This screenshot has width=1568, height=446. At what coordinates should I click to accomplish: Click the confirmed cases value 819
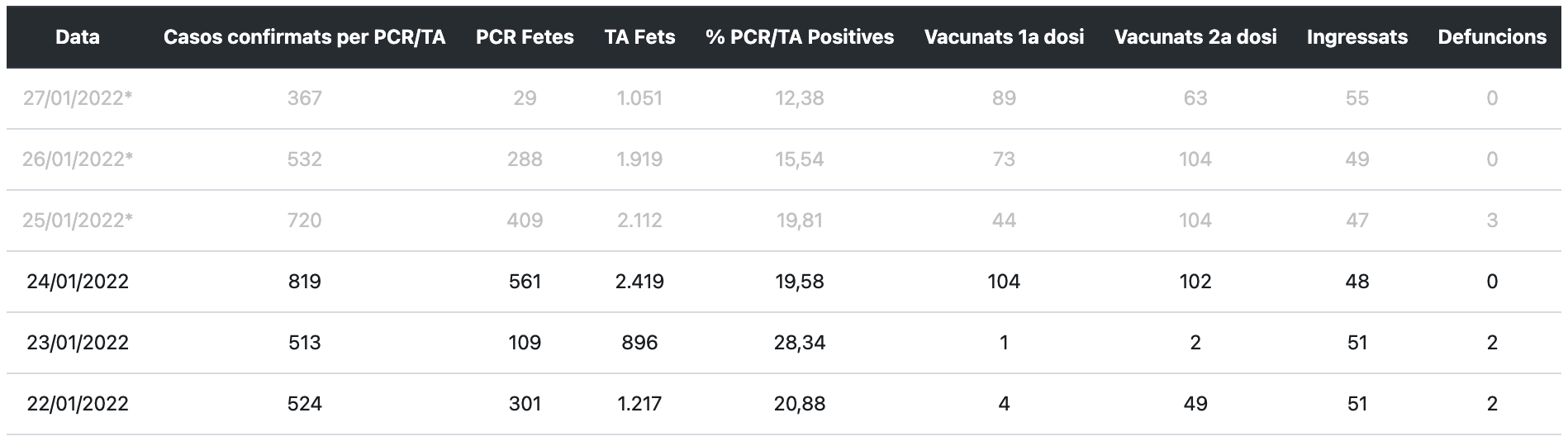point(304,282)
